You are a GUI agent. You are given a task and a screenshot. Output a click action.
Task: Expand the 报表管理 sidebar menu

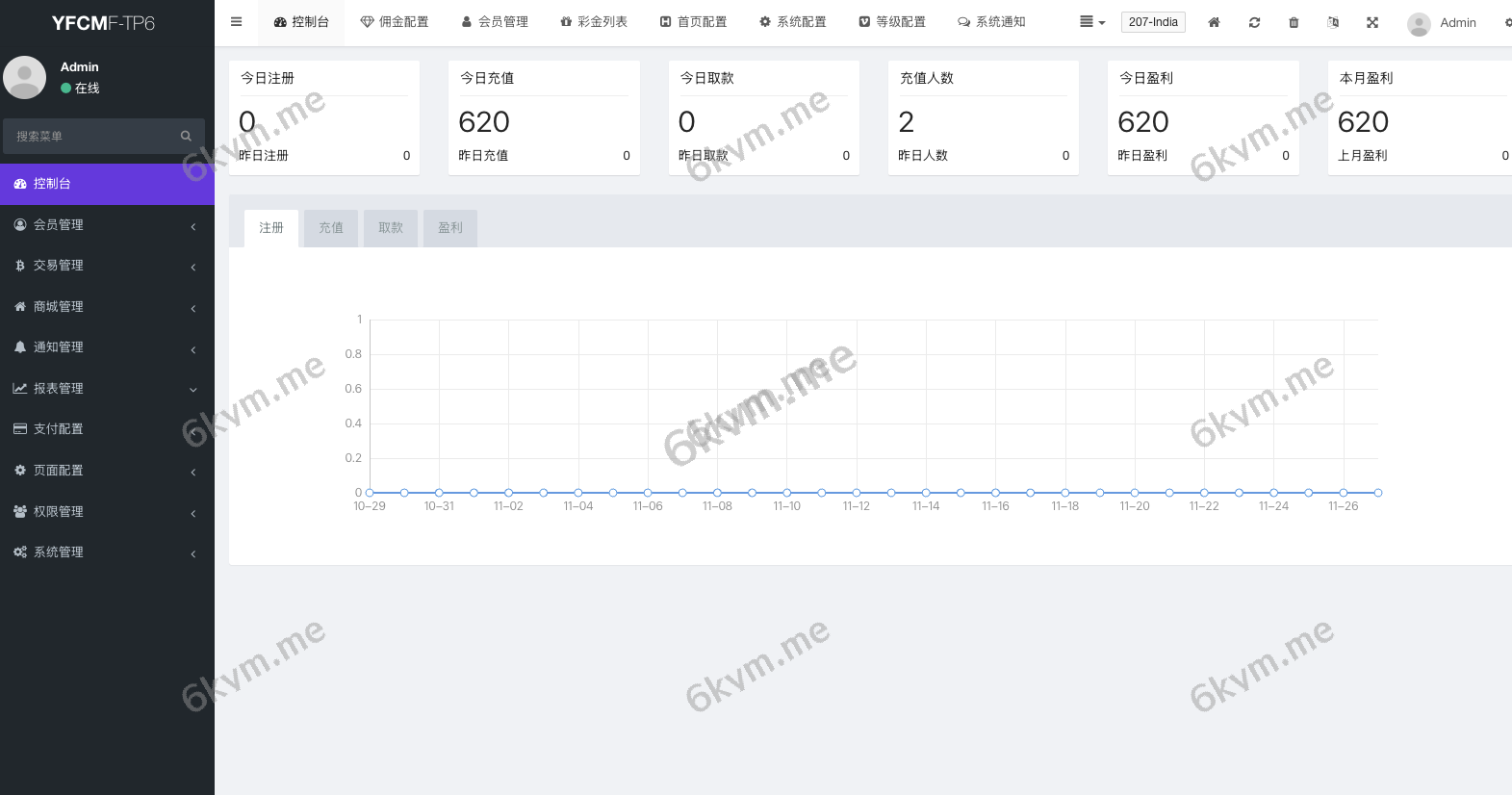[x=106, y=389]
